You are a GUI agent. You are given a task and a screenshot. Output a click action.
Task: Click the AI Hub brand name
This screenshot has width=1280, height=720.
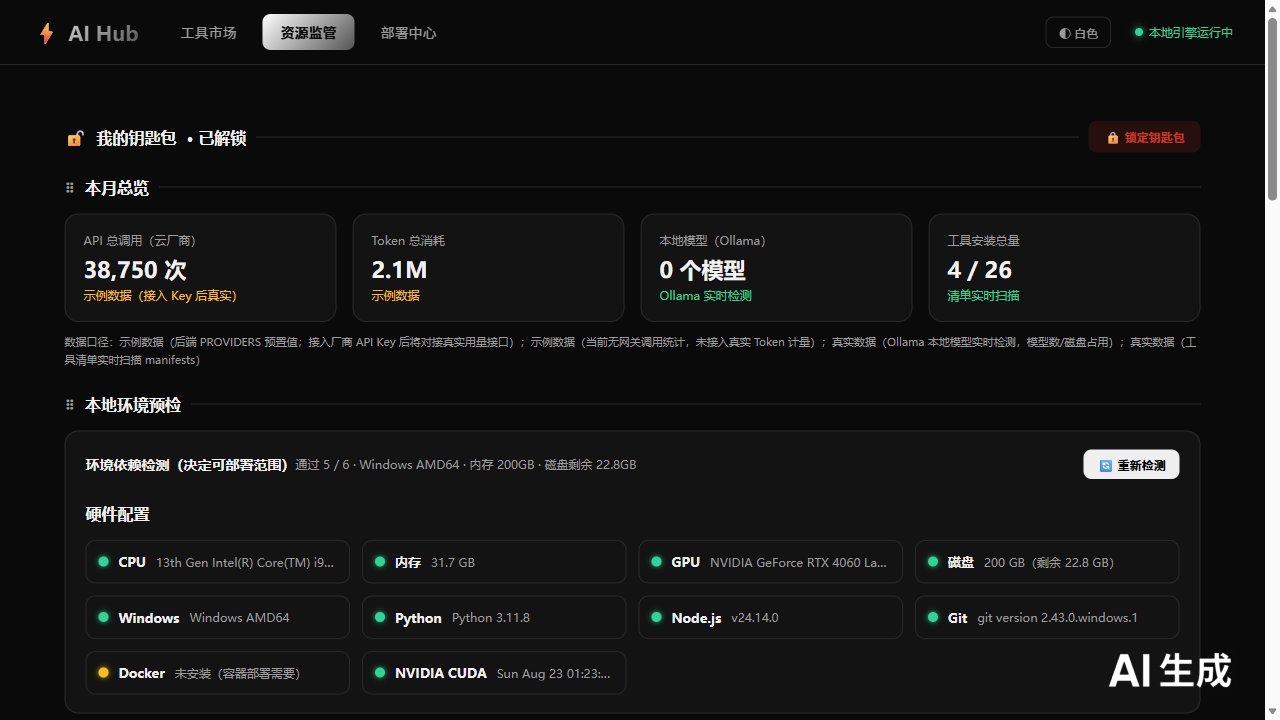(103, 33)
